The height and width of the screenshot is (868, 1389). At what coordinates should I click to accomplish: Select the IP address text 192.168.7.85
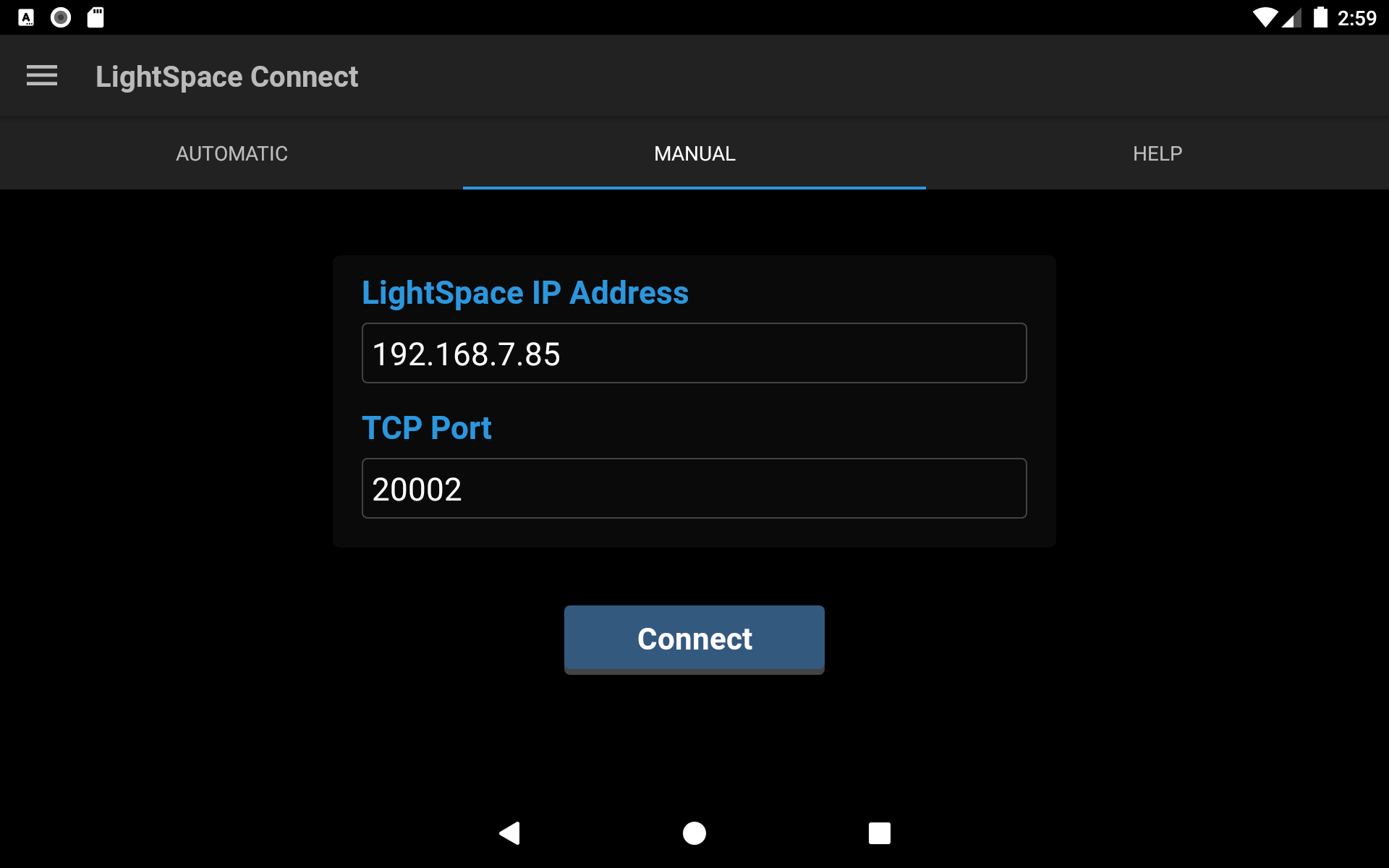click(x=466, y=353)
